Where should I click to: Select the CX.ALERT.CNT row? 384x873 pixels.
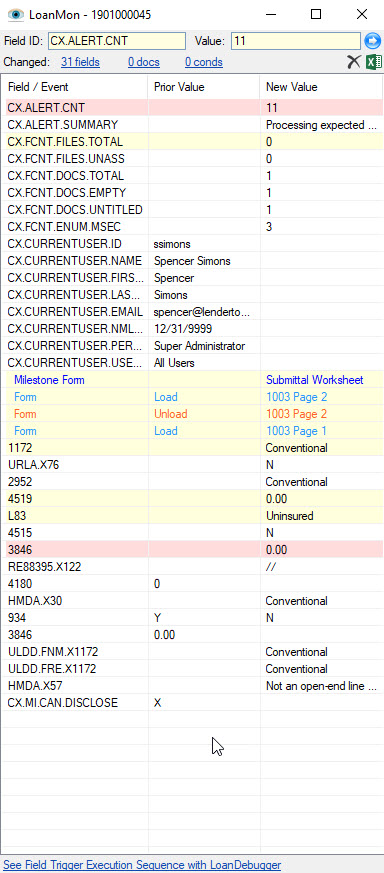click(192, 107)
